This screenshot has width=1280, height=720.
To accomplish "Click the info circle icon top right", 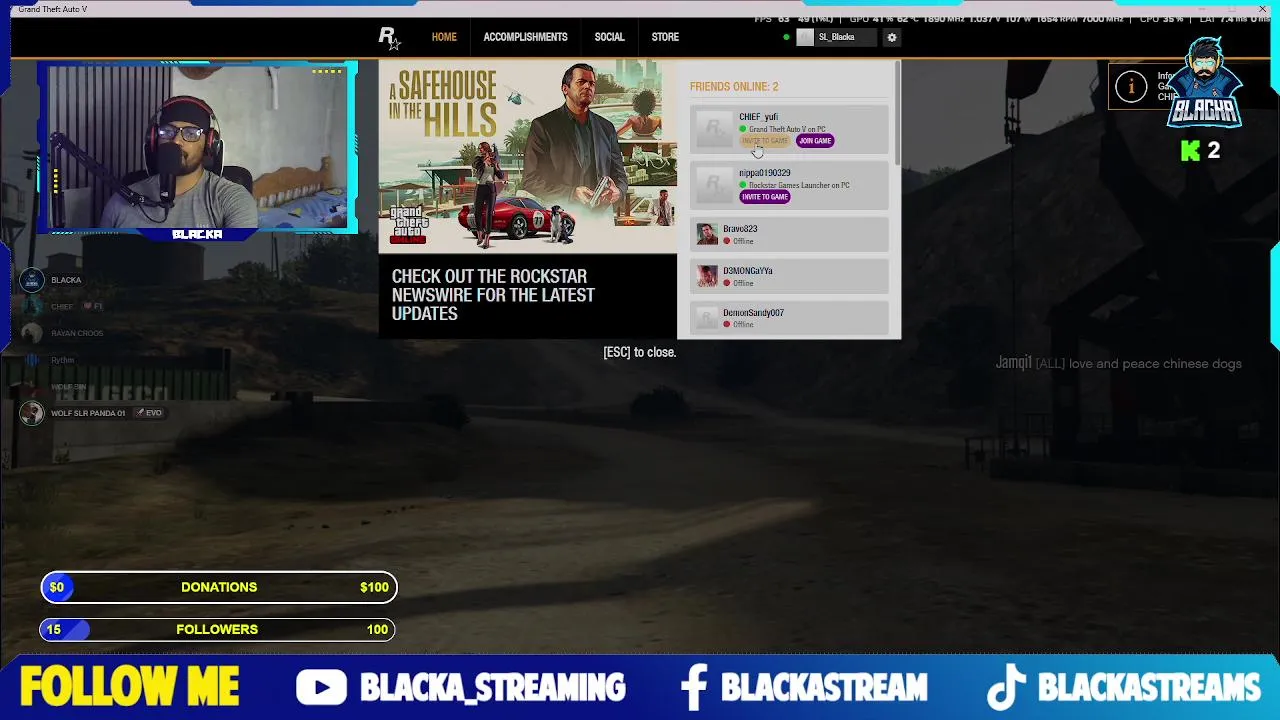I will (1131, 87).
